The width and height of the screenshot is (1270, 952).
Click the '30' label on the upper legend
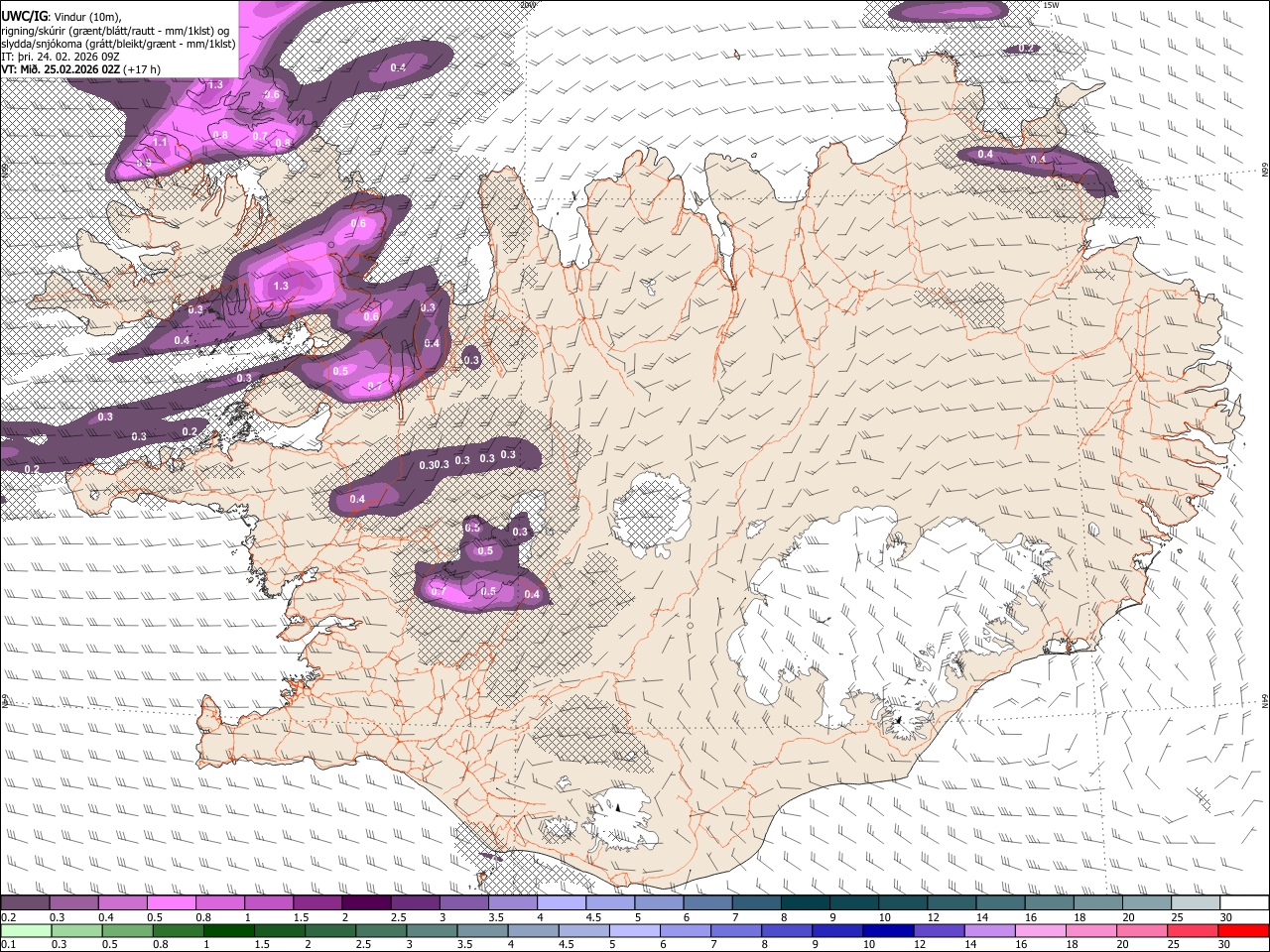1226,917
